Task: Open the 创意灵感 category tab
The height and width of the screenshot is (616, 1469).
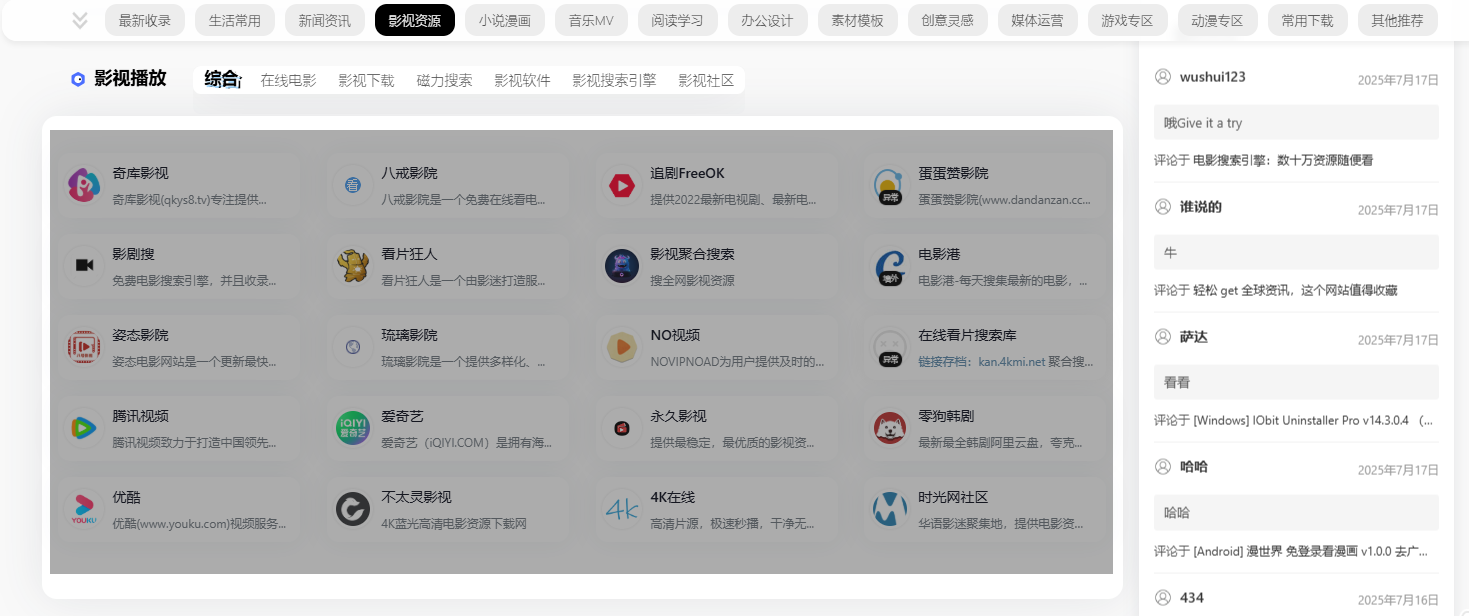Action: [948, 20]
